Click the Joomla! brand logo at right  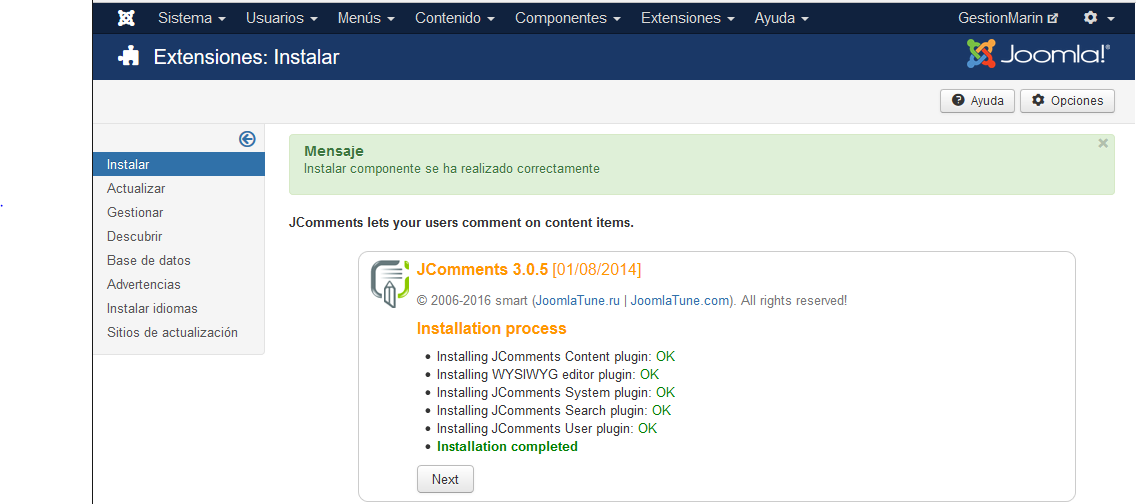(1037, 55)
